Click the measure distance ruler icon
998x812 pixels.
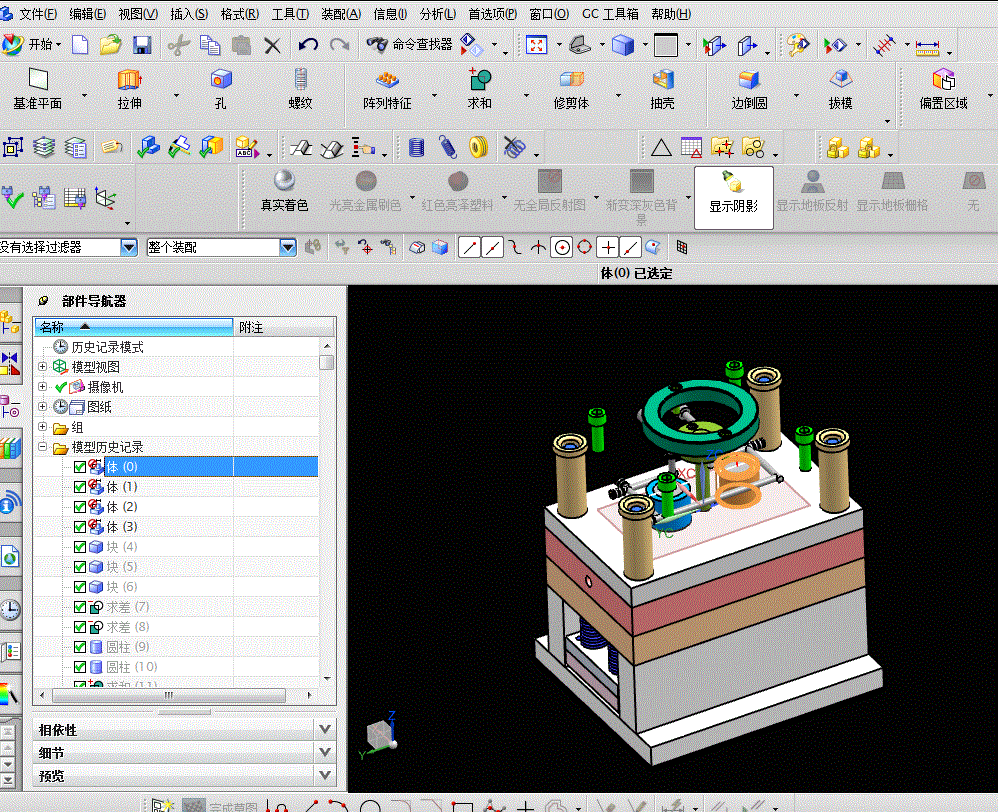coord(927,46)
